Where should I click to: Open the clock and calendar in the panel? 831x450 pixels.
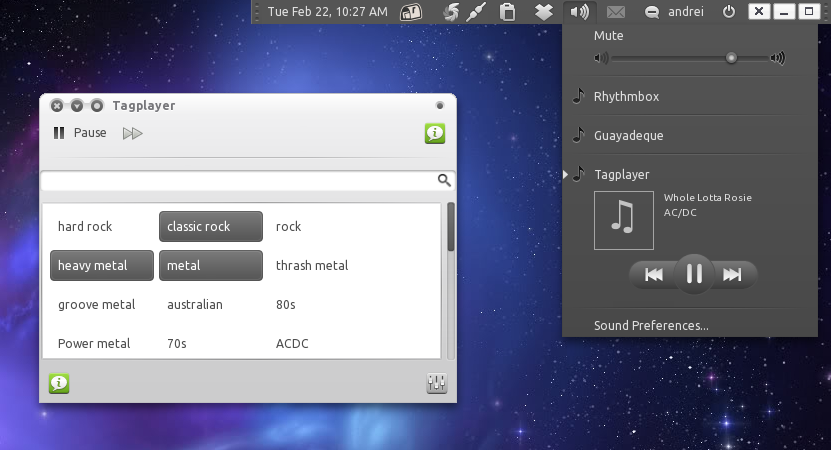328,12
